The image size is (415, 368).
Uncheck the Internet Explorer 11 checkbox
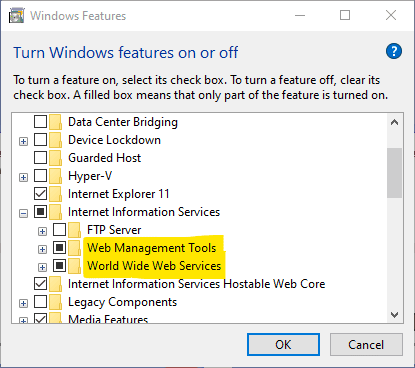(x=41, y=194)
